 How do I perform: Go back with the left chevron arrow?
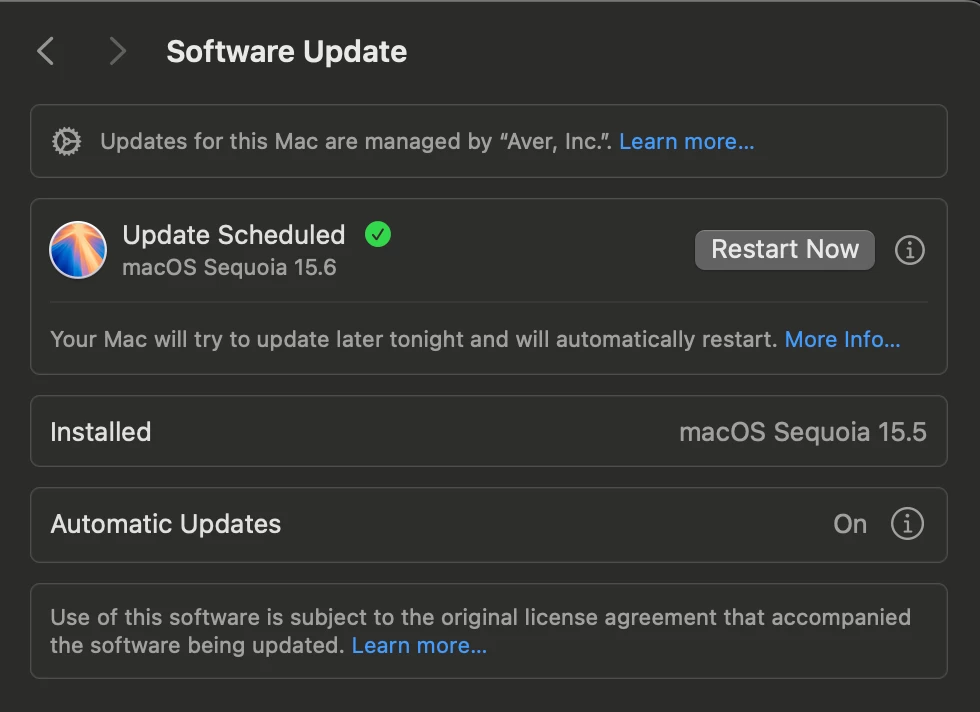[46, 51]
